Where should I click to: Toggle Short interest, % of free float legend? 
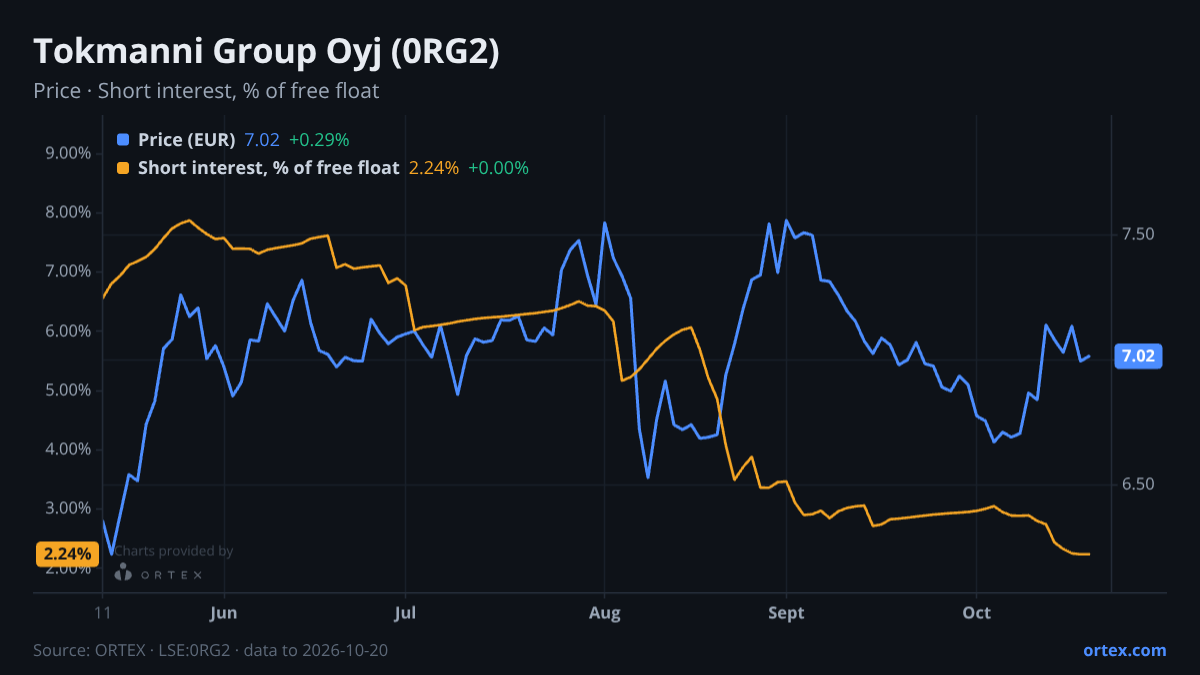tap(269, 168)
